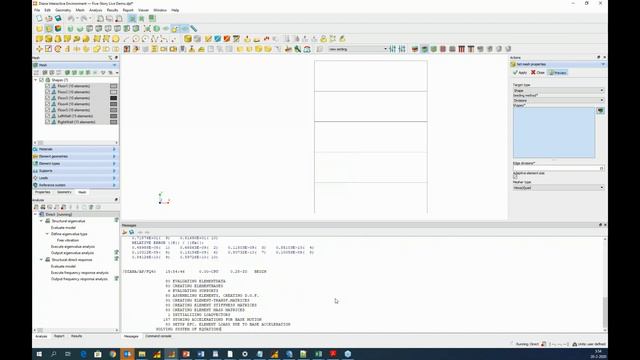This screenshot has width=640, height=360.
Task: Click the Save project icon
Action: (58, 18)
